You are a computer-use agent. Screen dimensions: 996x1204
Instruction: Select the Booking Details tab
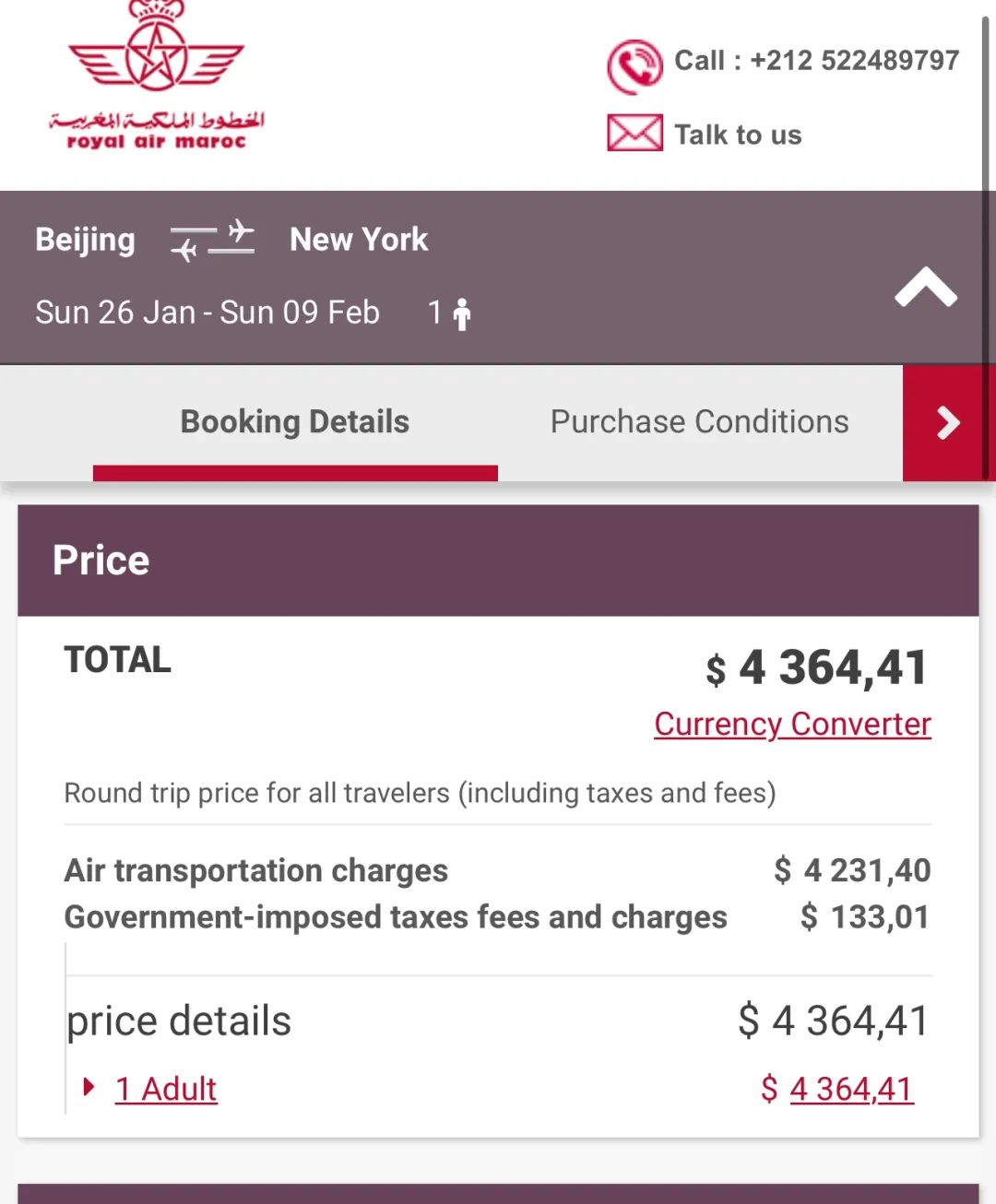pyautogui.click(x=295, y=422)
